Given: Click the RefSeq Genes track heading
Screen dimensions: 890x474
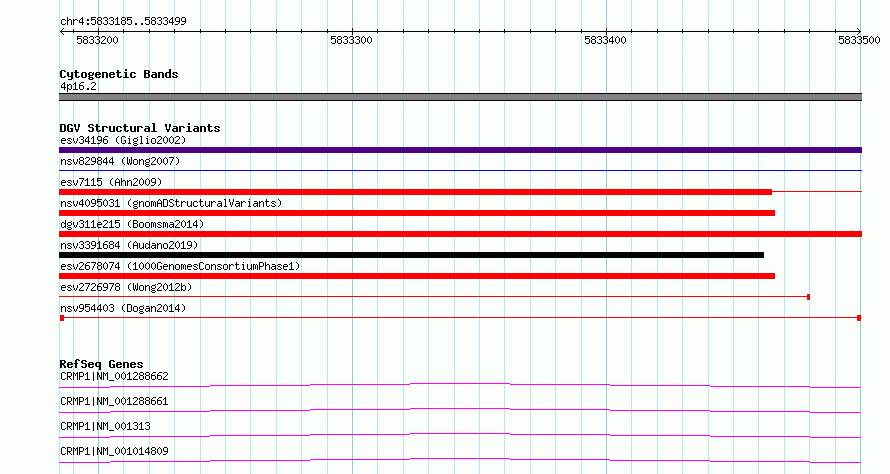Looking at the screenshot, I should [x=102, y=364].
